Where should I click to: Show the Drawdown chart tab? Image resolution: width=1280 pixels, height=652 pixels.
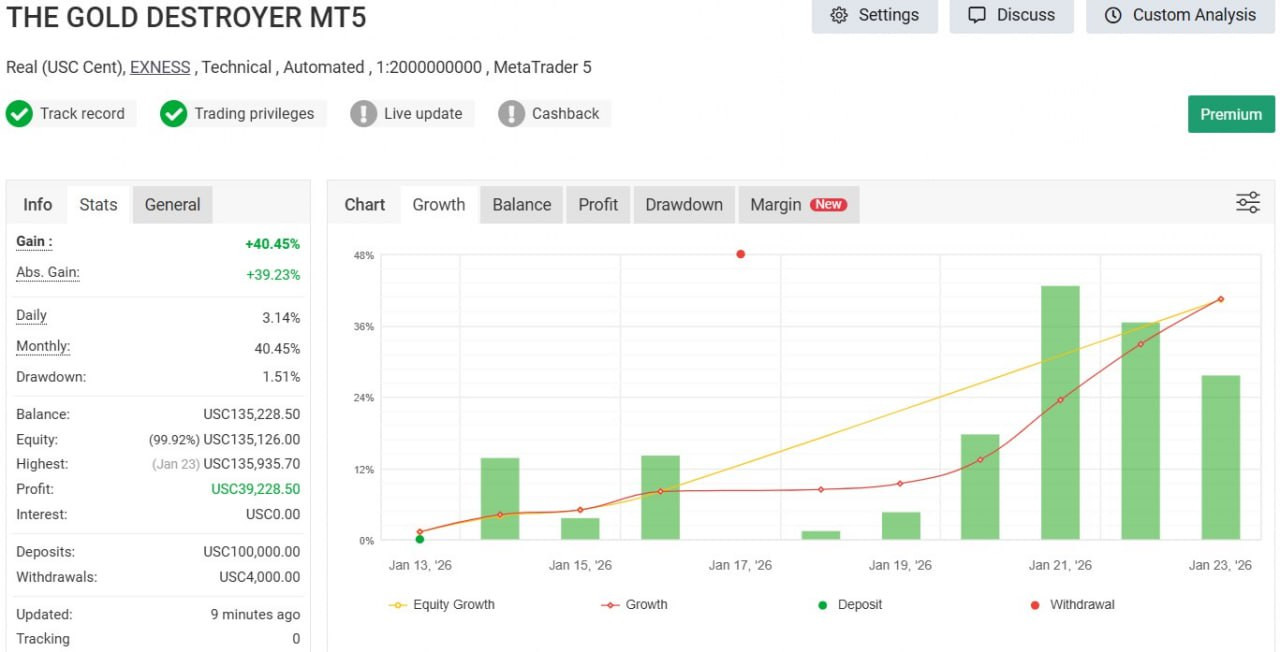click(684, 205)
